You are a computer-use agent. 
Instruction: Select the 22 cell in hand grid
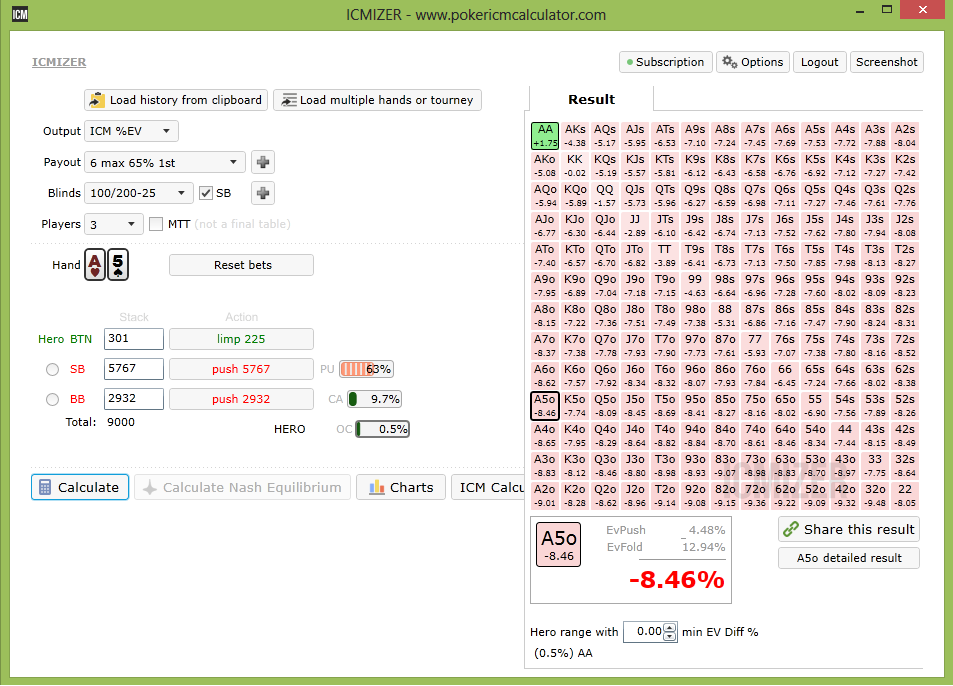[905, 495]
